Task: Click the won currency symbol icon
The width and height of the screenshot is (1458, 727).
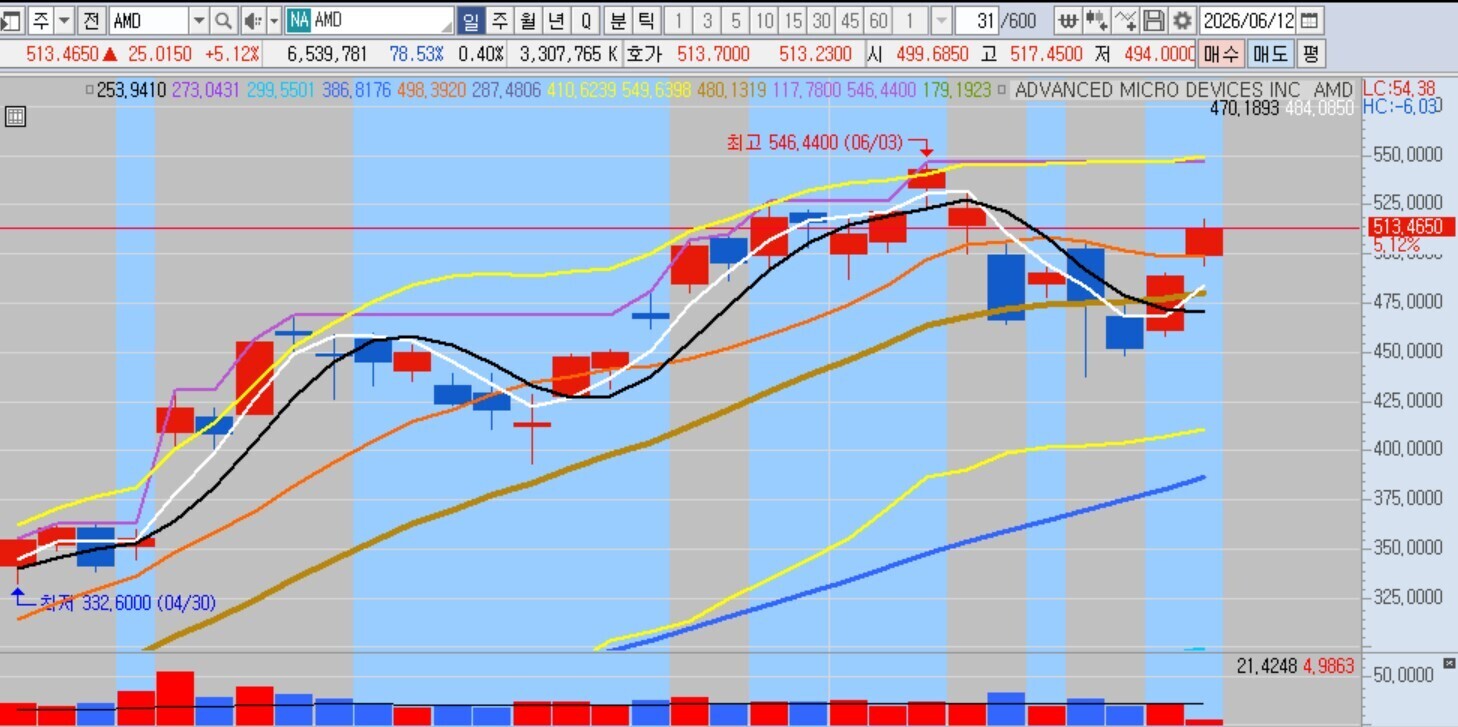Action: pyautogui.click(x=1067, y=20)
